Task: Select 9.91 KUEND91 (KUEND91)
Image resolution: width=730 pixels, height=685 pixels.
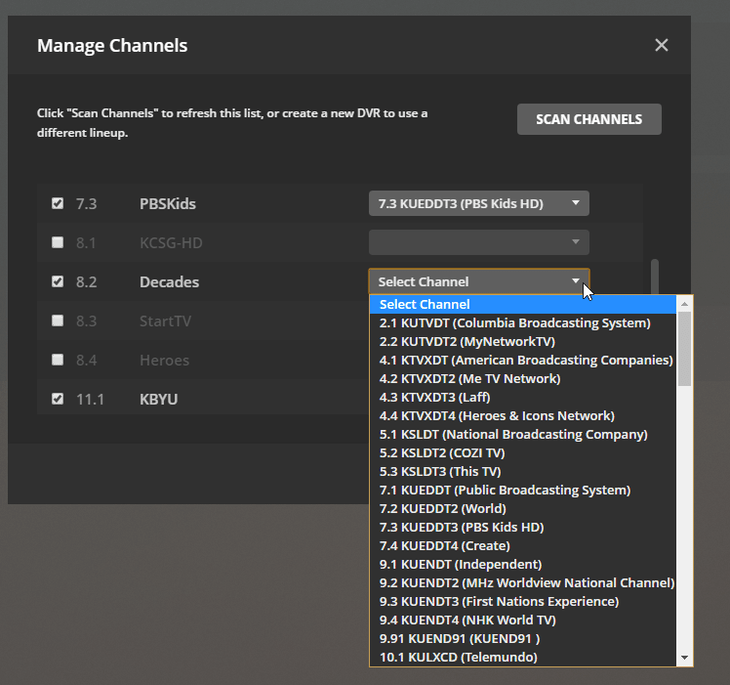Action: point(523,638)
